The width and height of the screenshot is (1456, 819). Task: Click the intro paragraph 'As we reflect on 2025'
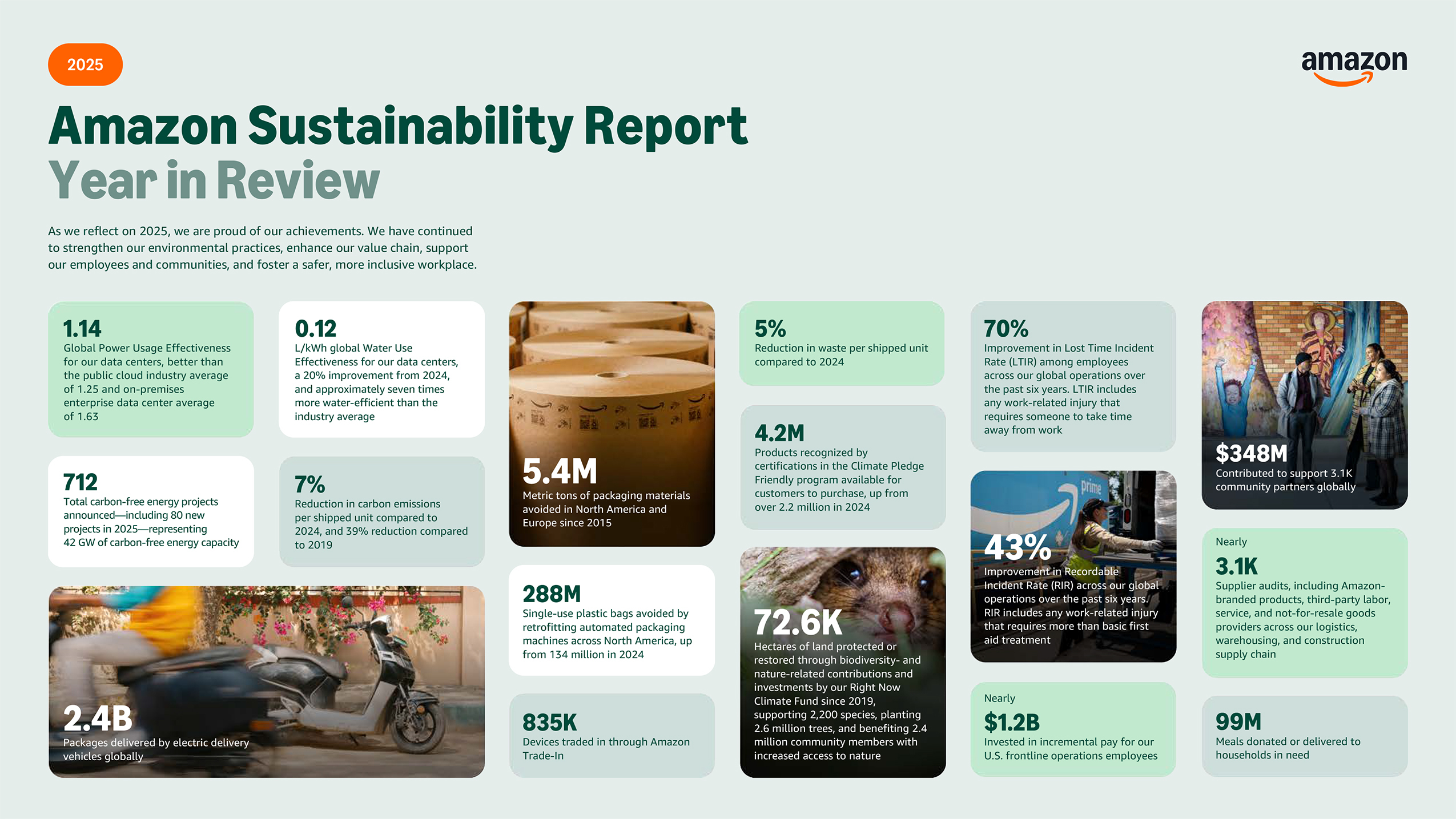263,248
